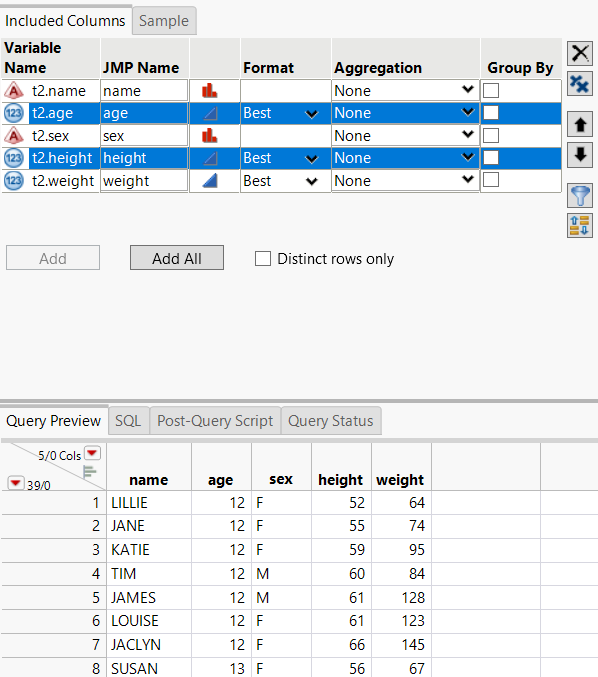Switch to the Included Columns tab

pos(65,21)
